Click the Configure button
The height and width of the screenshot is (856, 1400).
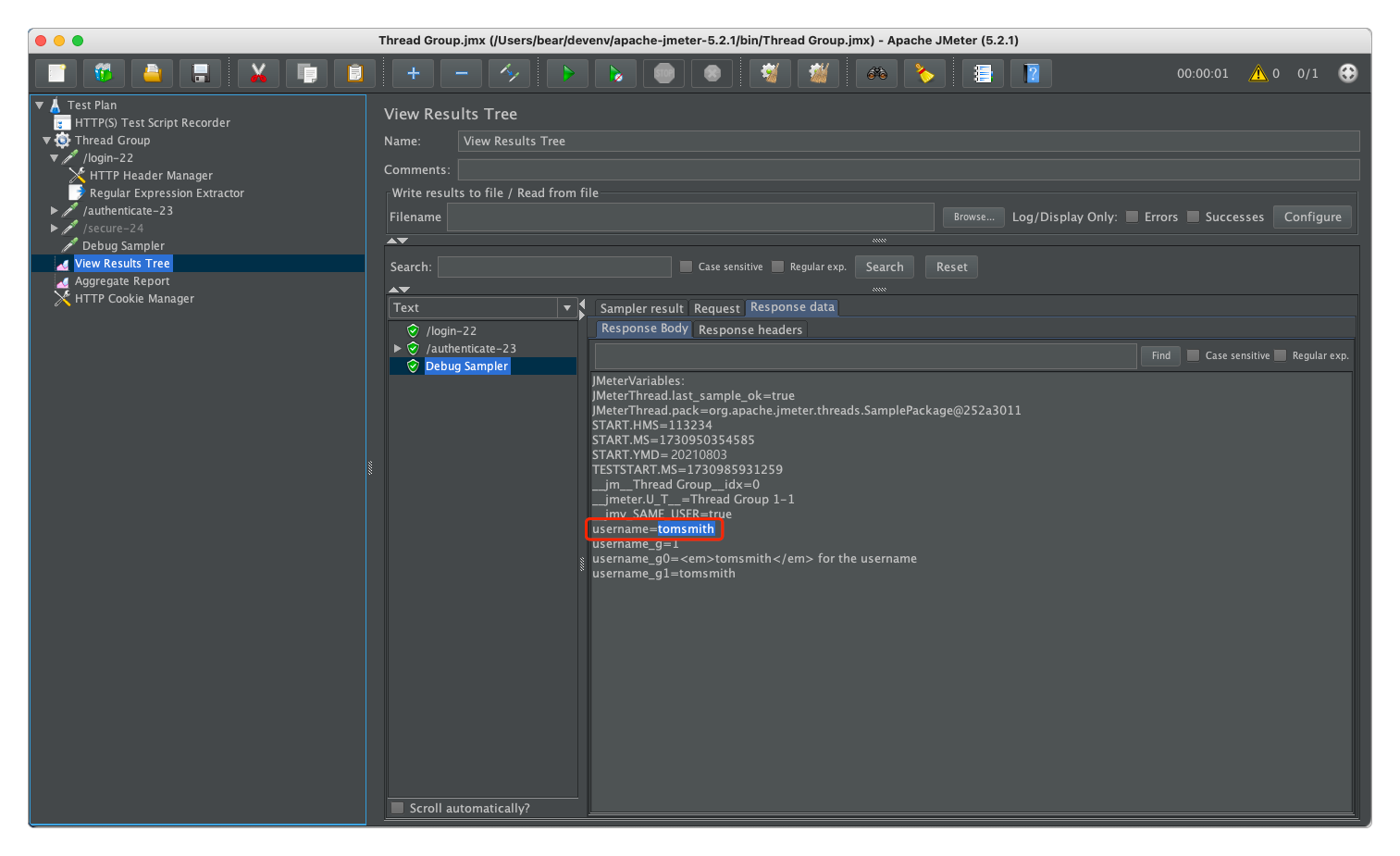click(x=1312, y=217)
